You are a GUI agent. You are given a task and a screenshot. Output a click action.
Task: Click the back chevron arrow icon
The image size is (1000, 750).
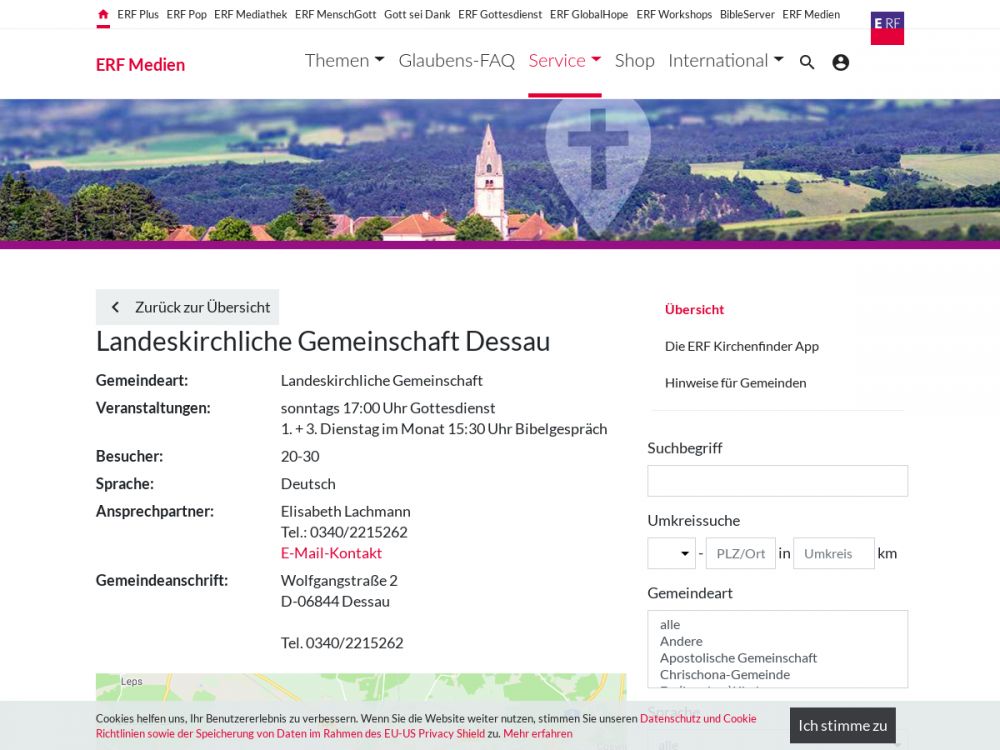tap(115, 307)
